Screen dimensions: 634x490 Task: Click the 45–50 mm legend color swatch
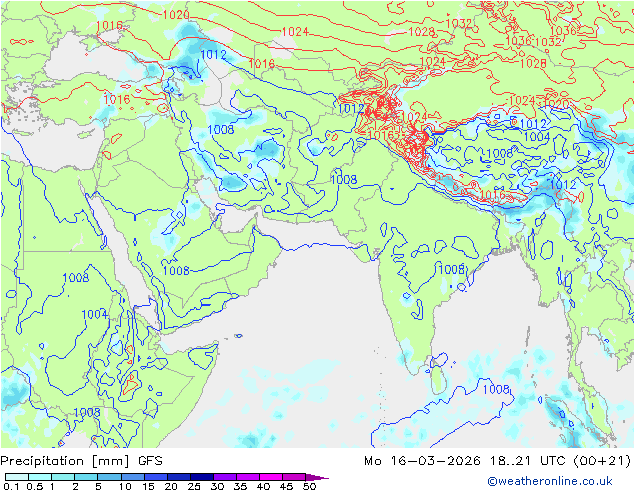click(x=294, y=477)
